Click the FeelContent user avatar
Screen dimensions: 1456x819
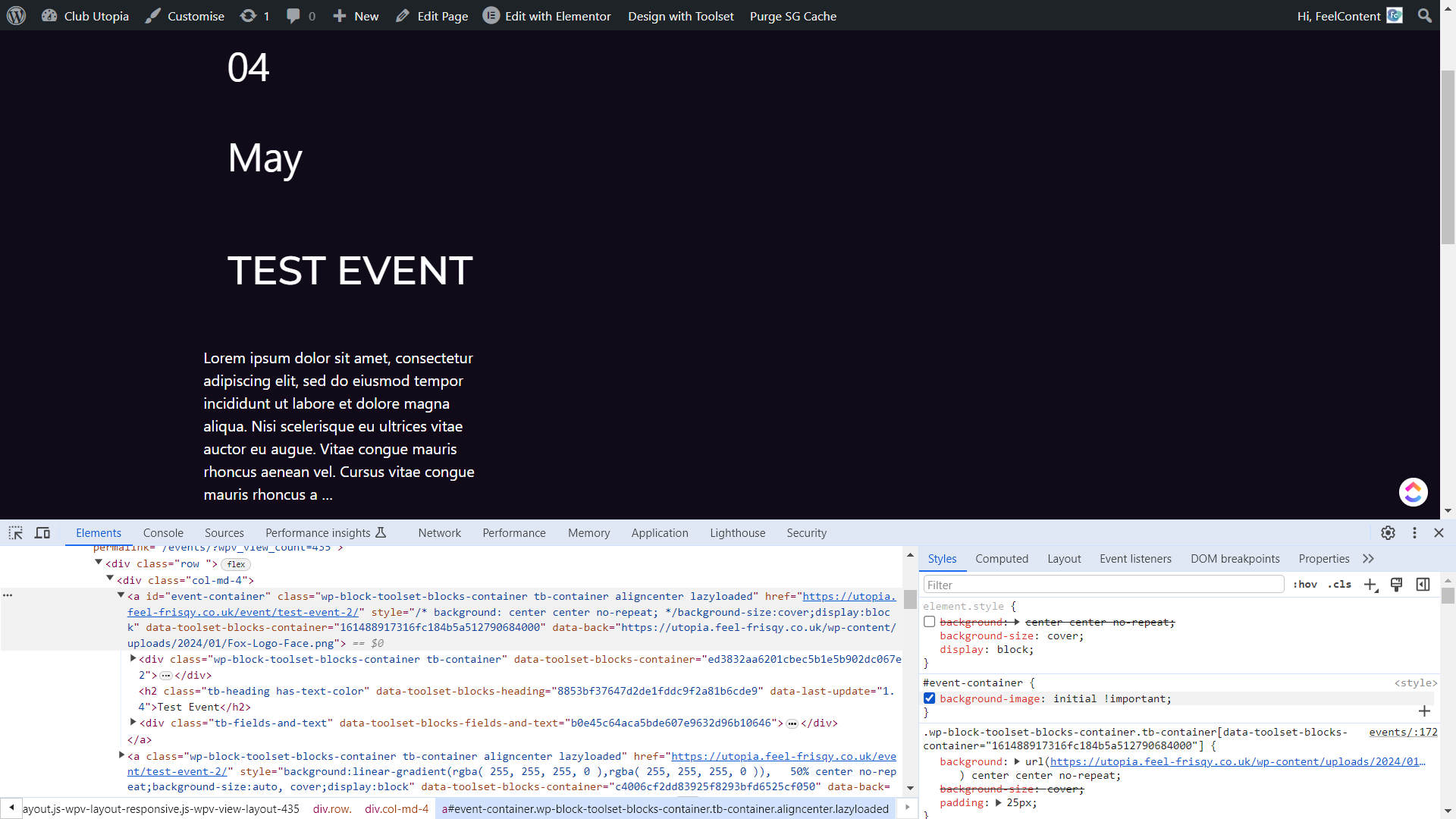point(1395,15)
